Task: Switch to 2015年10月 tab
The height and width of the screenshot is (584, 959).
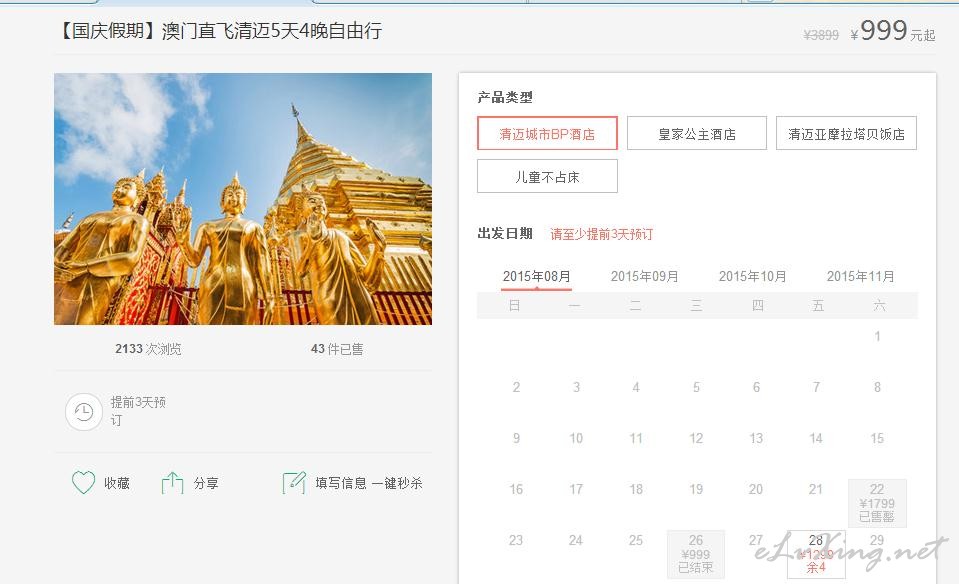Action: tap(752, 276)
